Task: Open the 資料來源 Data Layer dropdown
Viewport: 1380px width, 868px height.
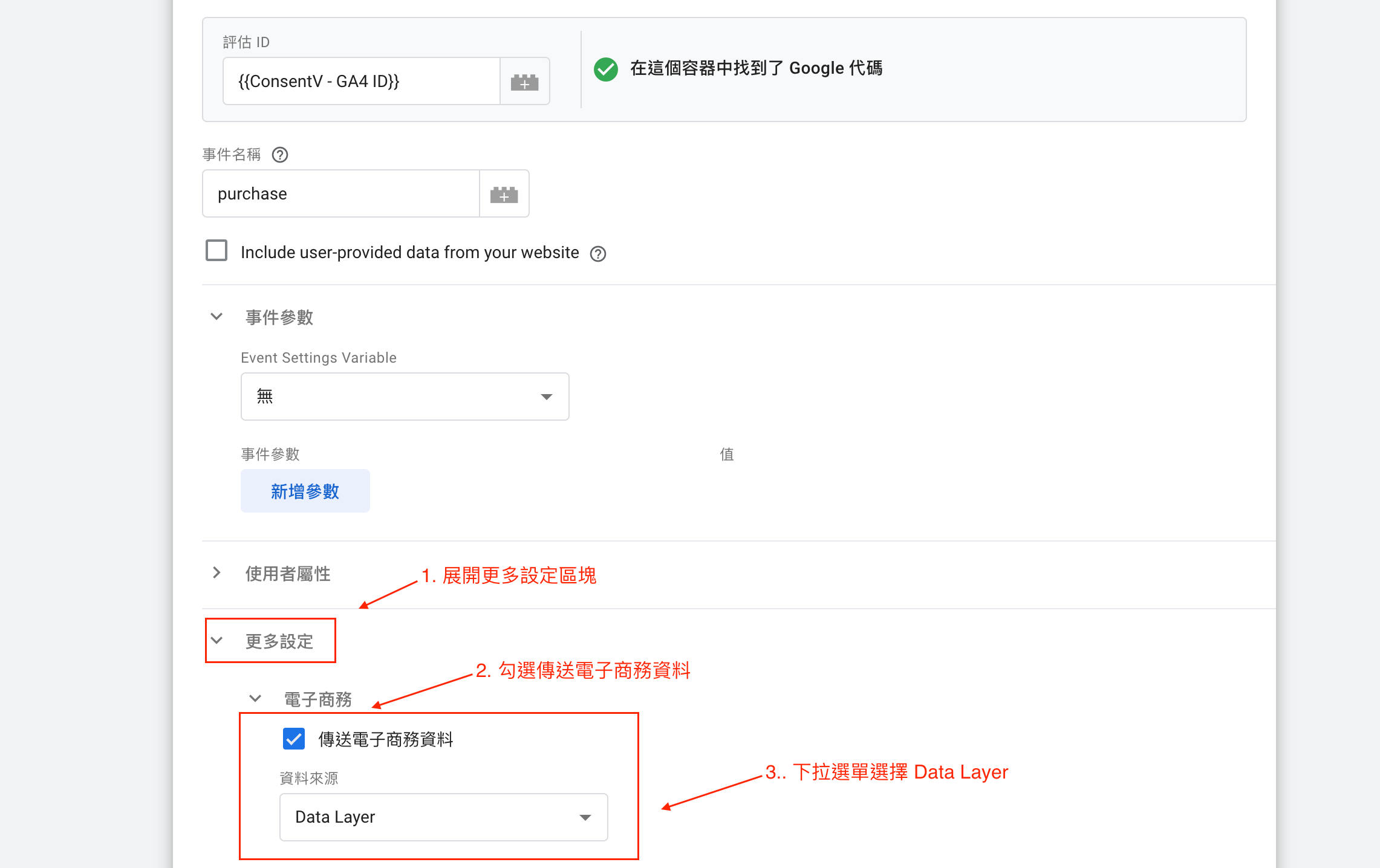Action: [443, 817]
